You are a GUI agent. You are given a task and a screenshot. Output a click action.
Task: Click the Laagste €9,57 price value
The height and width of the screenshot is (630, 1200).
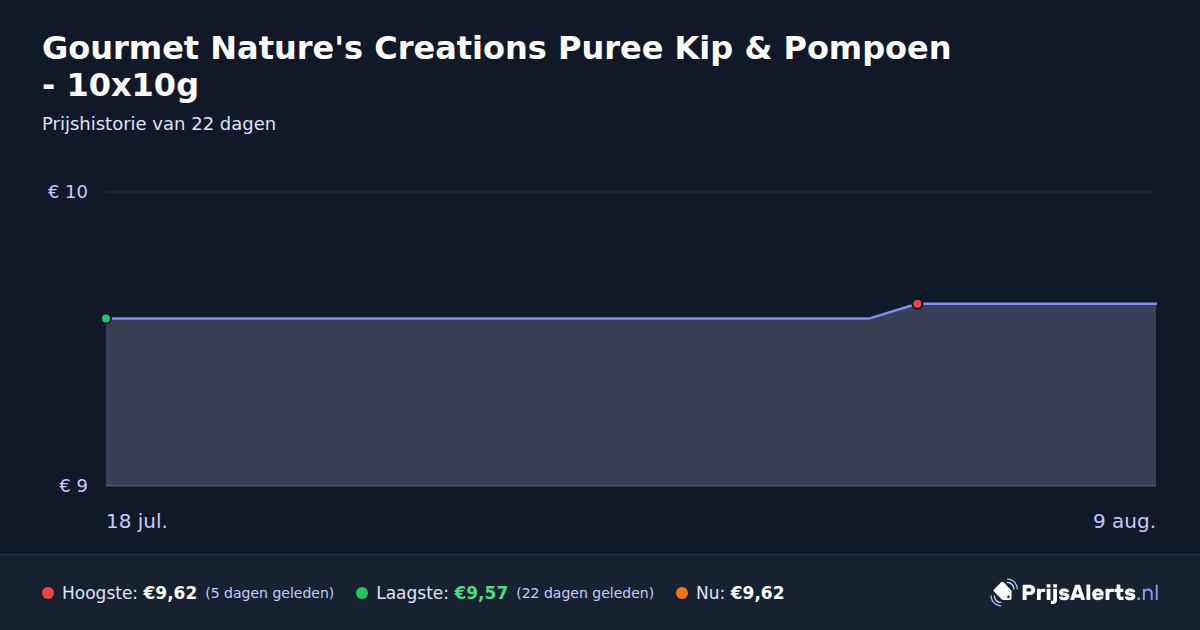[481, 593]
